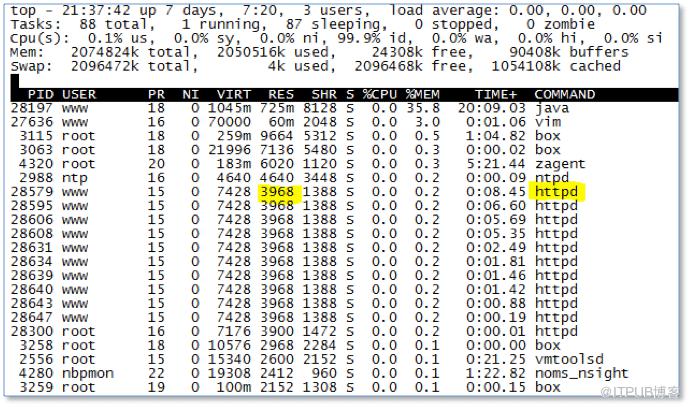
Task: Click the 20:09.03 TIME+ value
Action: click(492, 108)
